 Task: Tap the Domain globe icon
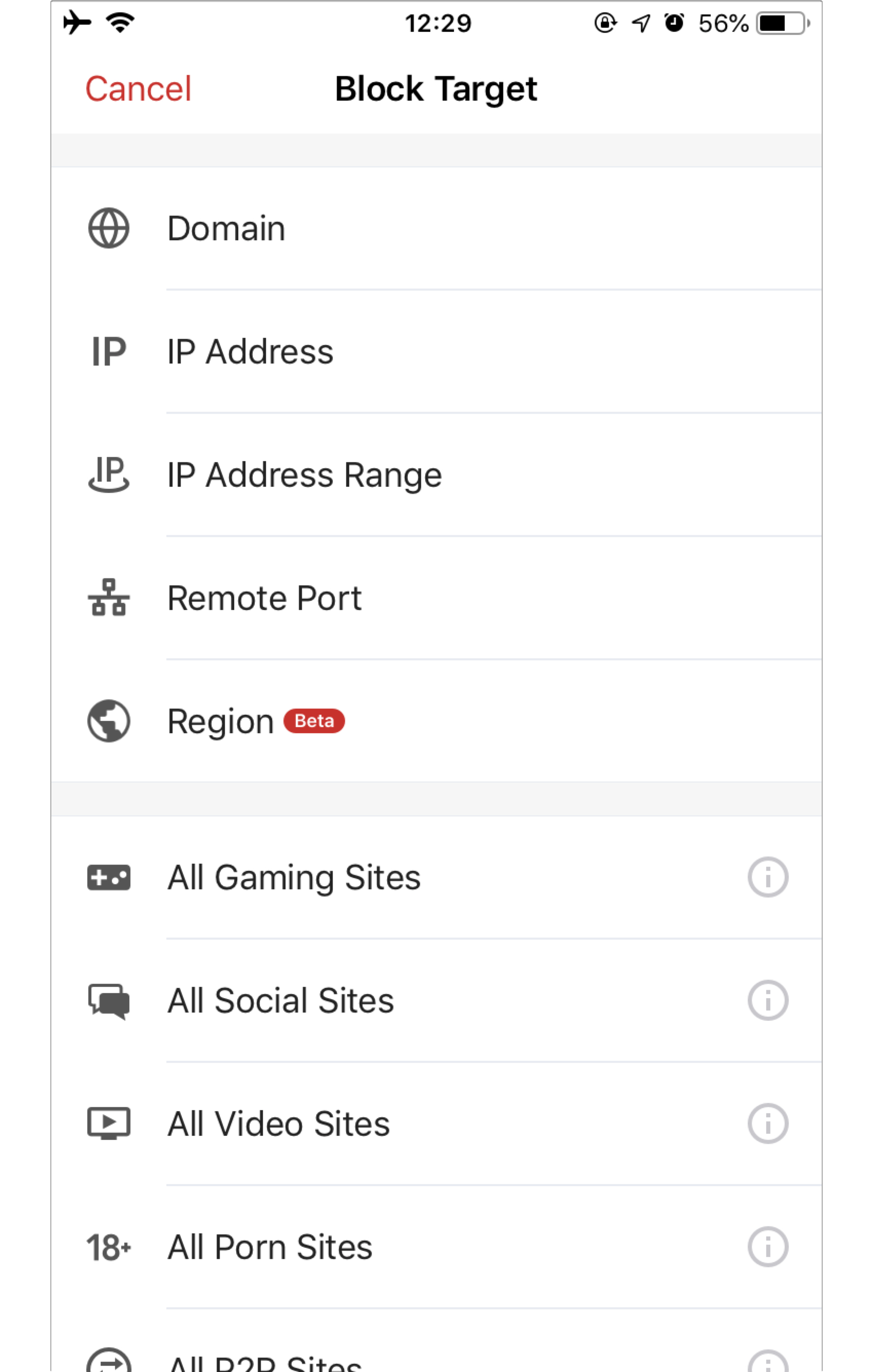click(108, 228)
